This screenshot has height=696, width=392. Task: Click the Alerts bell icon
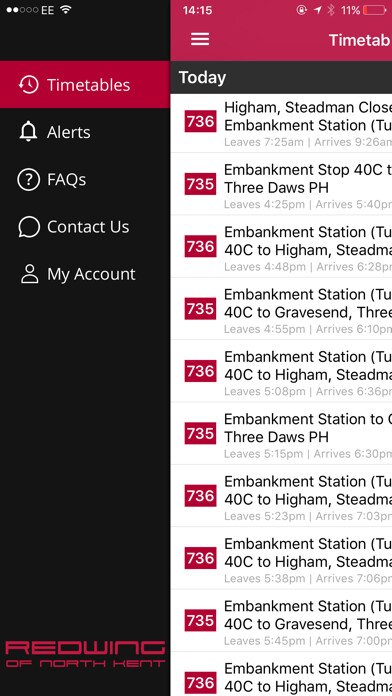pos(28,132)
